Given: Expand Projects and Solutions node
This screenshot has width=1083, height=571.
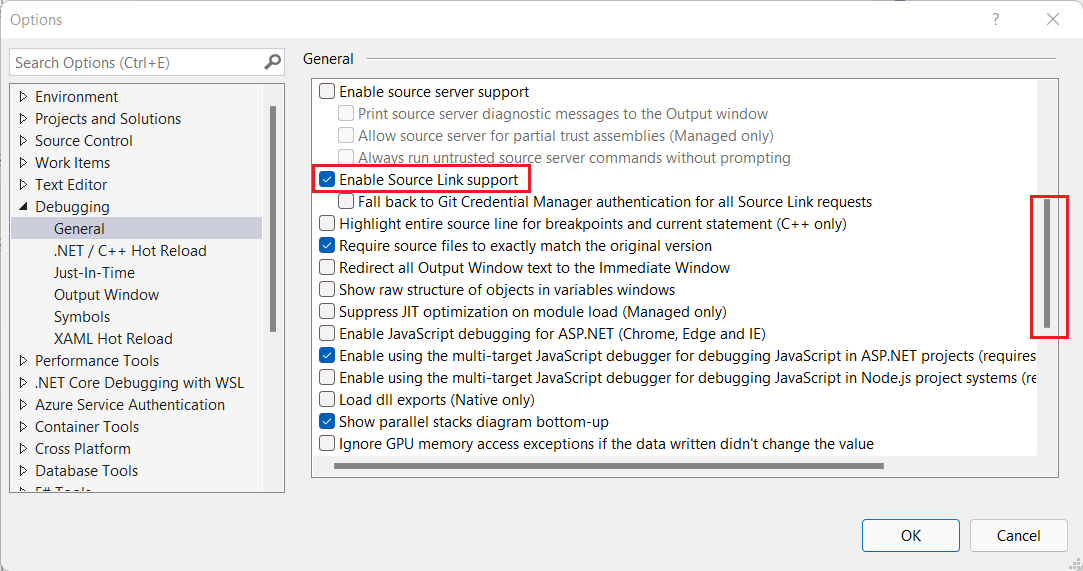Looking at the screenshot, I should (x=23, y=119).
